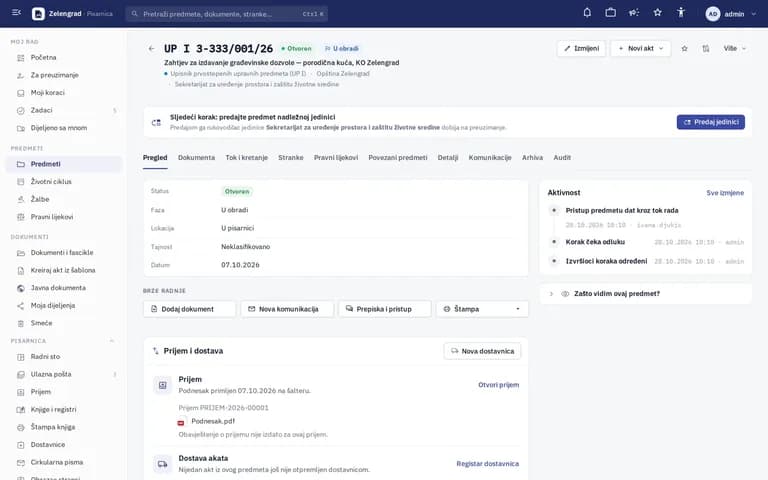Open accessibility options icon

click(681, 13)
